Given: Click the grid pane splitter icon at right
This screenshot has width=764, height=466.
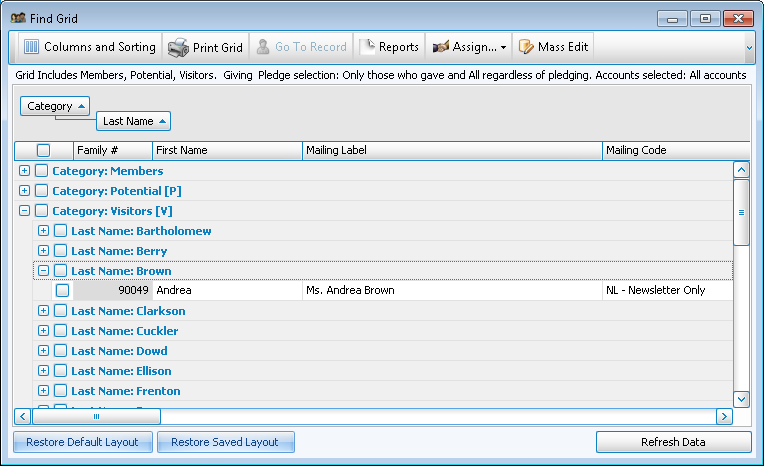Looking at the screenshot, I should [741, 212].
